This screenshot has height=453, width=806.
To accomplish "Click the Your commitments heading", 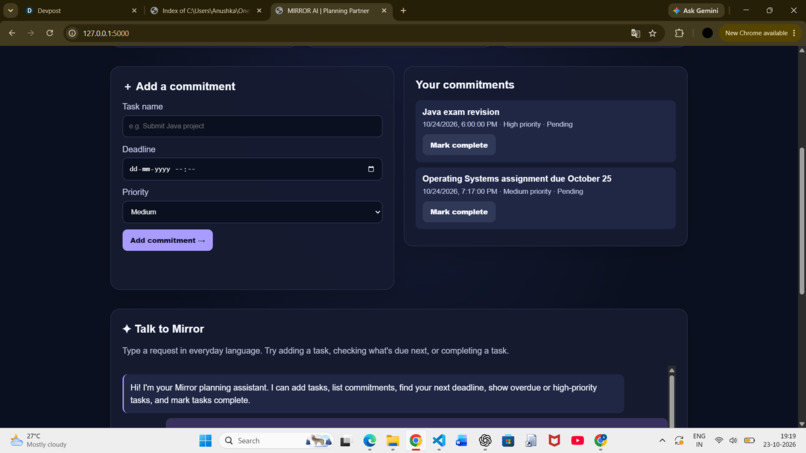I will point(465,85).
